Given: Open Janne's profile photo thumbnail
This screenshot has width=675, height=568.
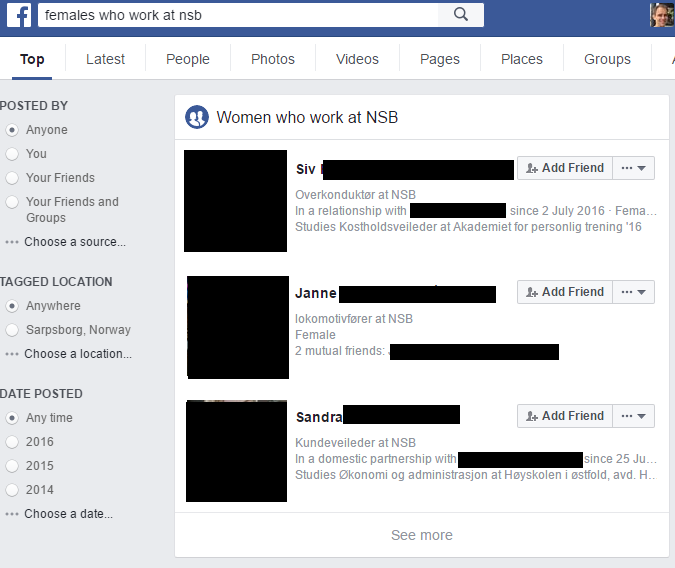Looking at the screenshot, I should (238, 327).
